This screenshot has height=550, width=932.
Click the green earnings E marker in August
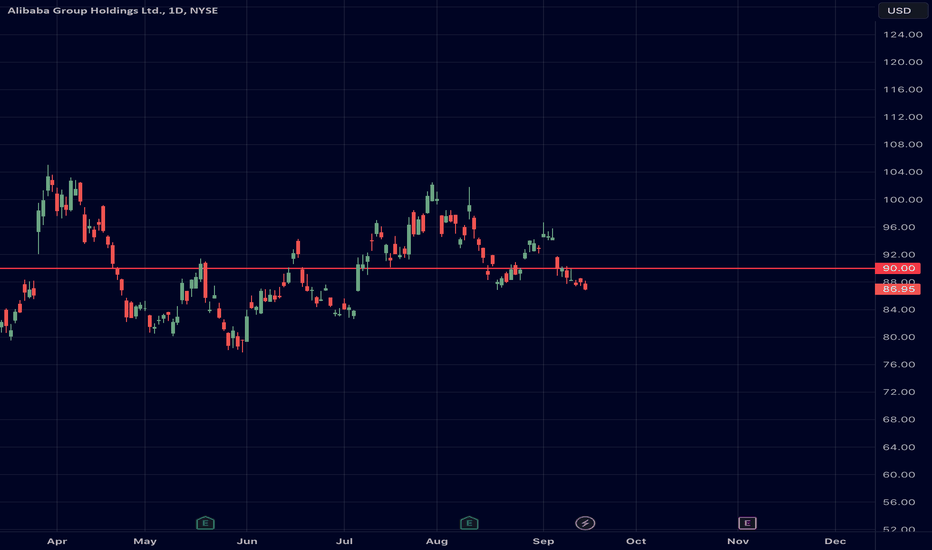click(x=469, y=523)
